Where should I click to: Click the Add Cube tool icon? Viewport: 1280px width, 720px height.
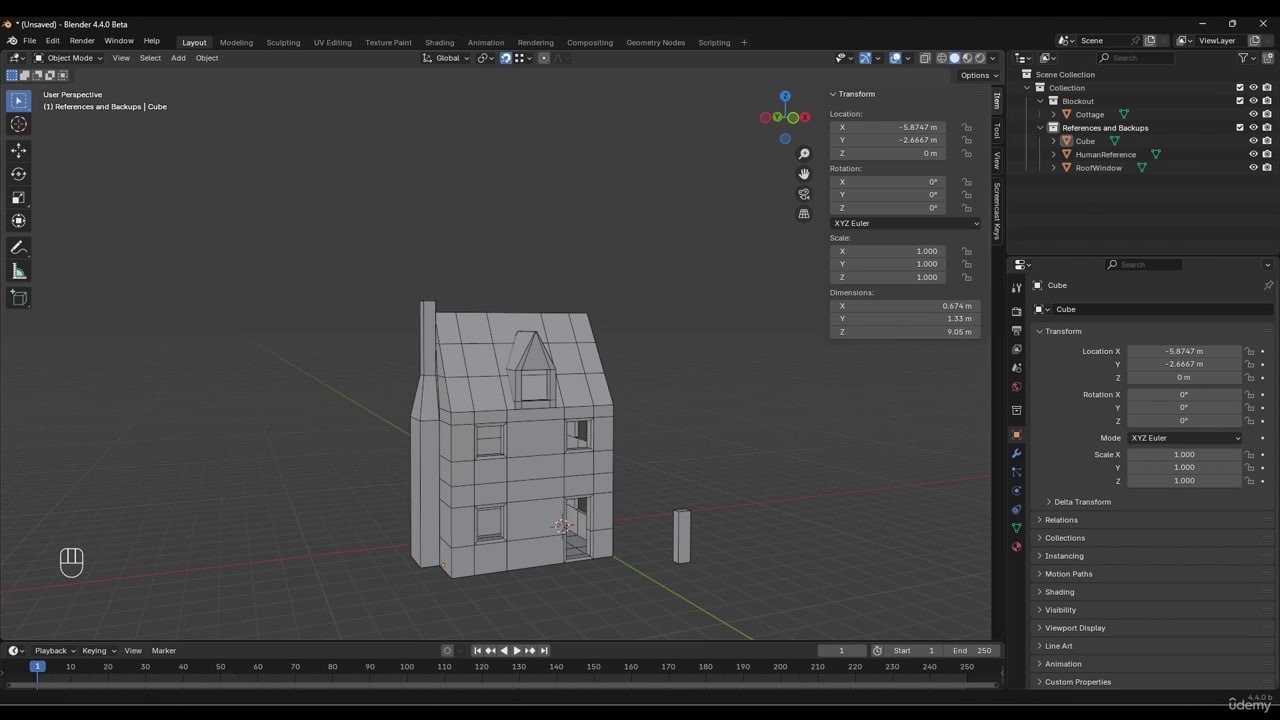point(18,297)
